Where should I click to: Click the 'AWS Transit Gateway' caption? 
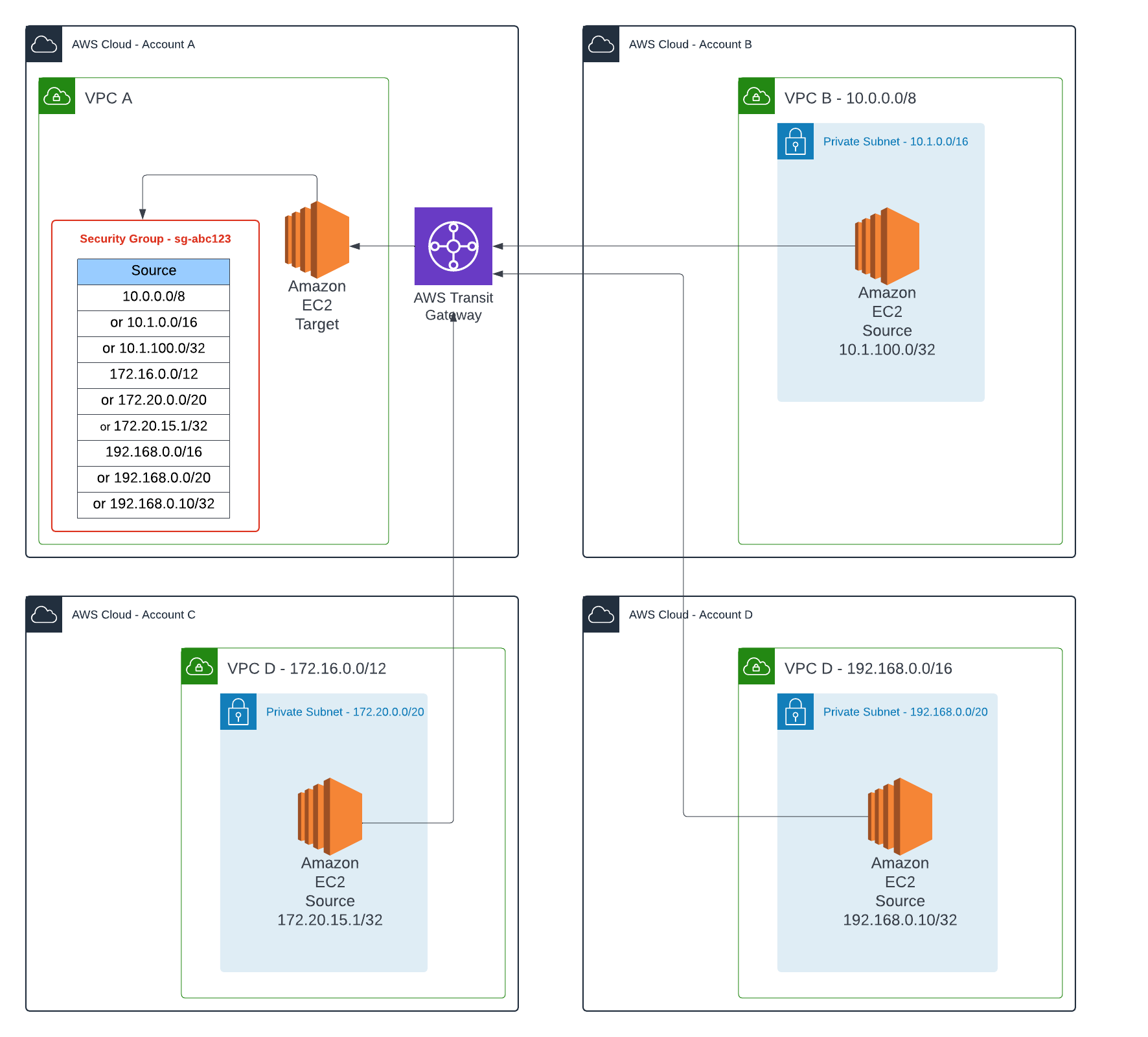pos(453,306)
